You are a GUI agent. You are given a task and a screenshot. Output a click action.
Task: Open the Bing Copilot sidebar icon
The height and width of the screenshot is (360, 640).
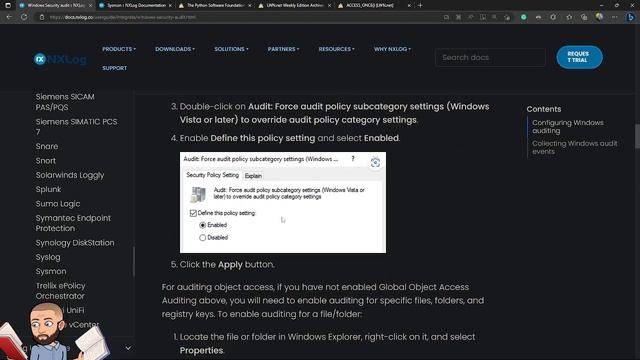631,17
